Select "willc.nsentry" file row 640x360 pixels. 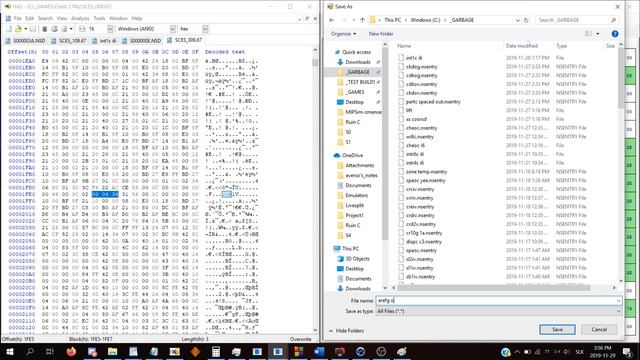420,137
